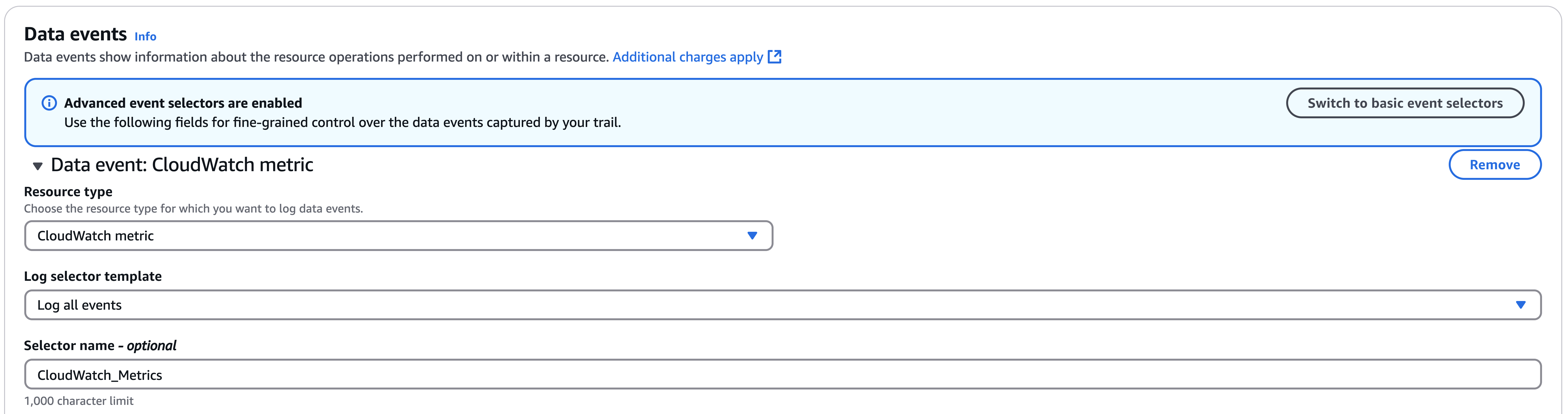Click the Resource type field label
This screenshot has width=1568, height=414.
tap(68, 192)
